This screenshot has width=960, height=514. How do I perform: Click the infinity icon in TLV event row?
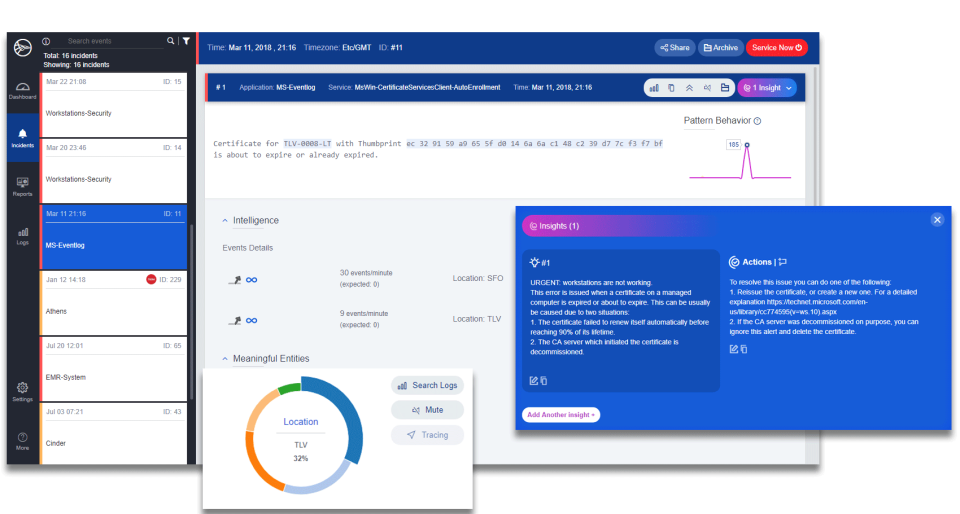[x=252, y=320]
